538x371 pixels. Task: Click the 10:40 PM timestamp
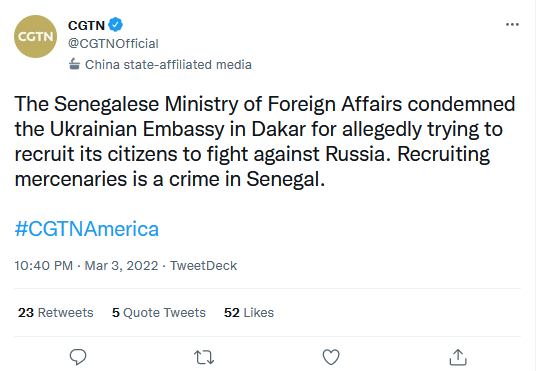(x=44, y=266)
